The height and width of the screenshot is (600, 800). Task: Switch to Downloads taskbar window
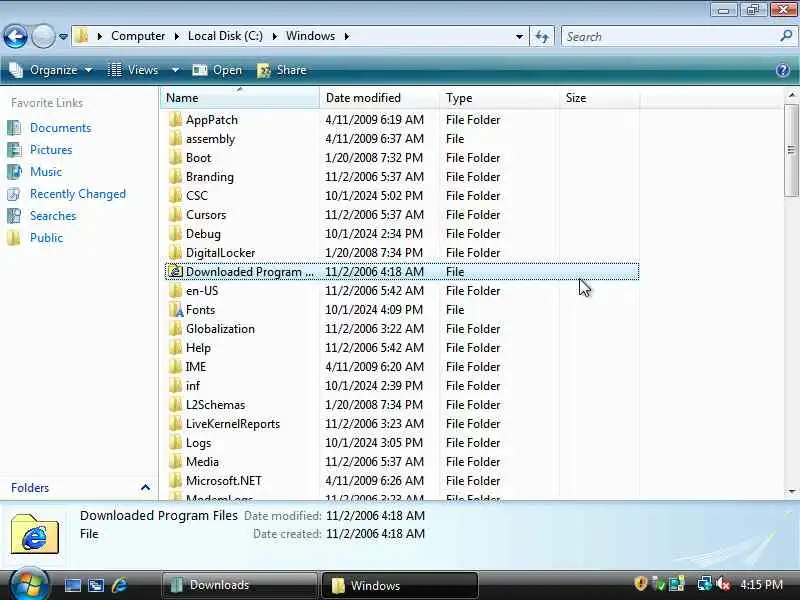pos(240,585)
